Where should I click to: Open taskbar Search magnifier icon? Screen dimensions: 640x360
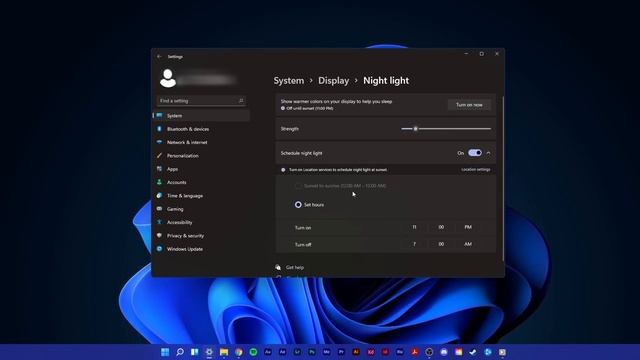[180, 352]
